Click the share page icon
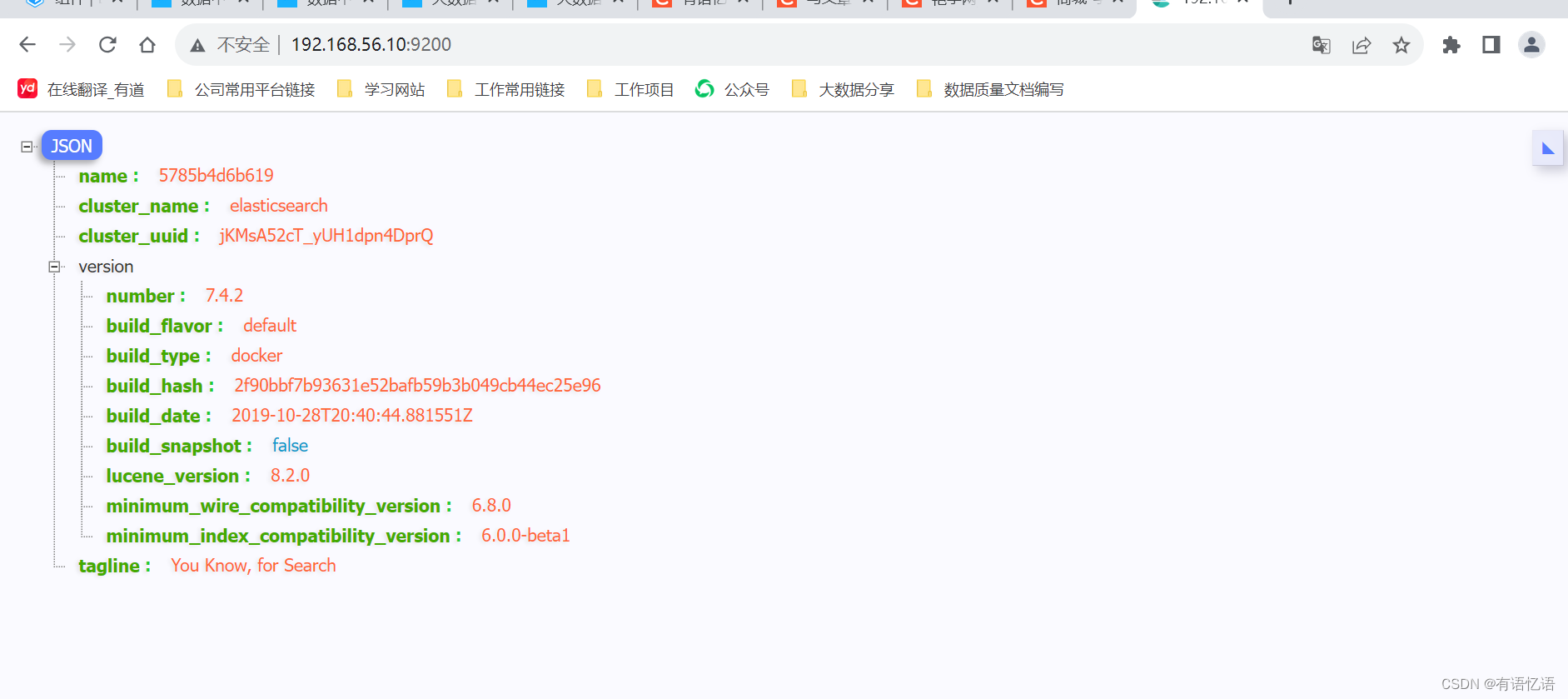Image resolution: width=1568 pixels, height=699 pixels. pyautogui.click(x=1361, y=45)
